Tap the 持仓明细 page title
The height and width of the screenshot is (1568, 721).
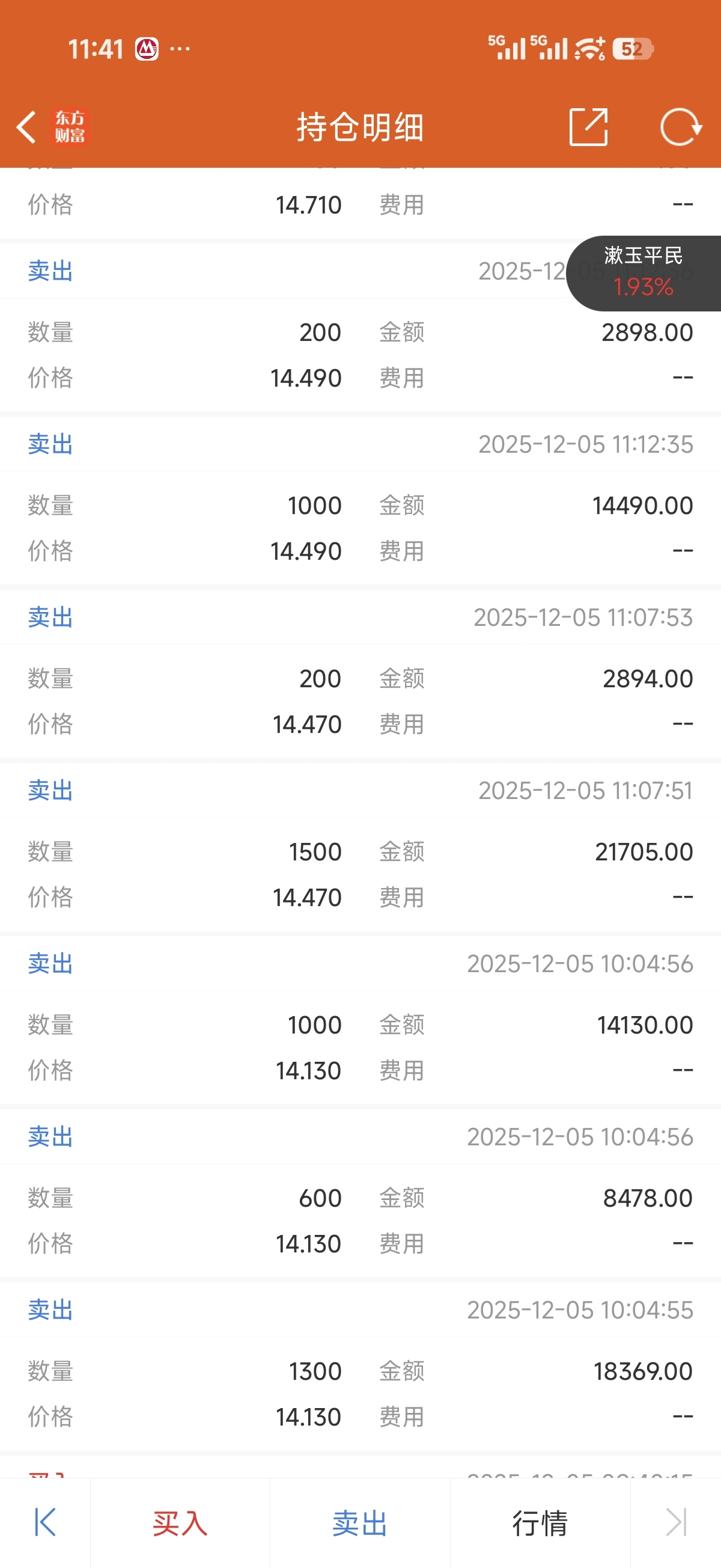coord(359,127)
